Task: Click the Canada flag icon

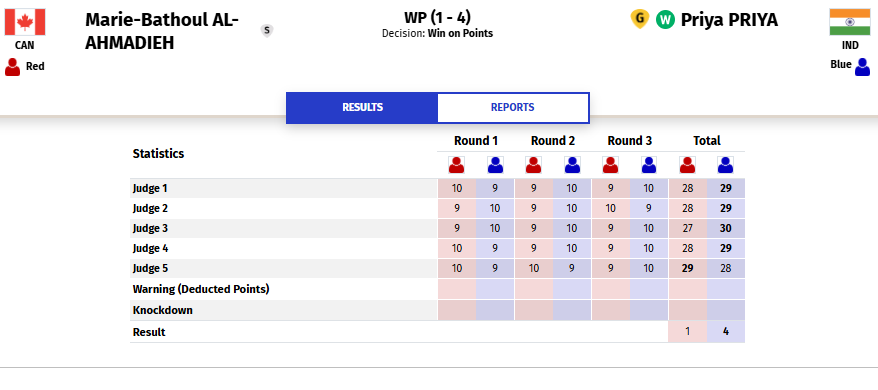Action: (x=25, y=22)
